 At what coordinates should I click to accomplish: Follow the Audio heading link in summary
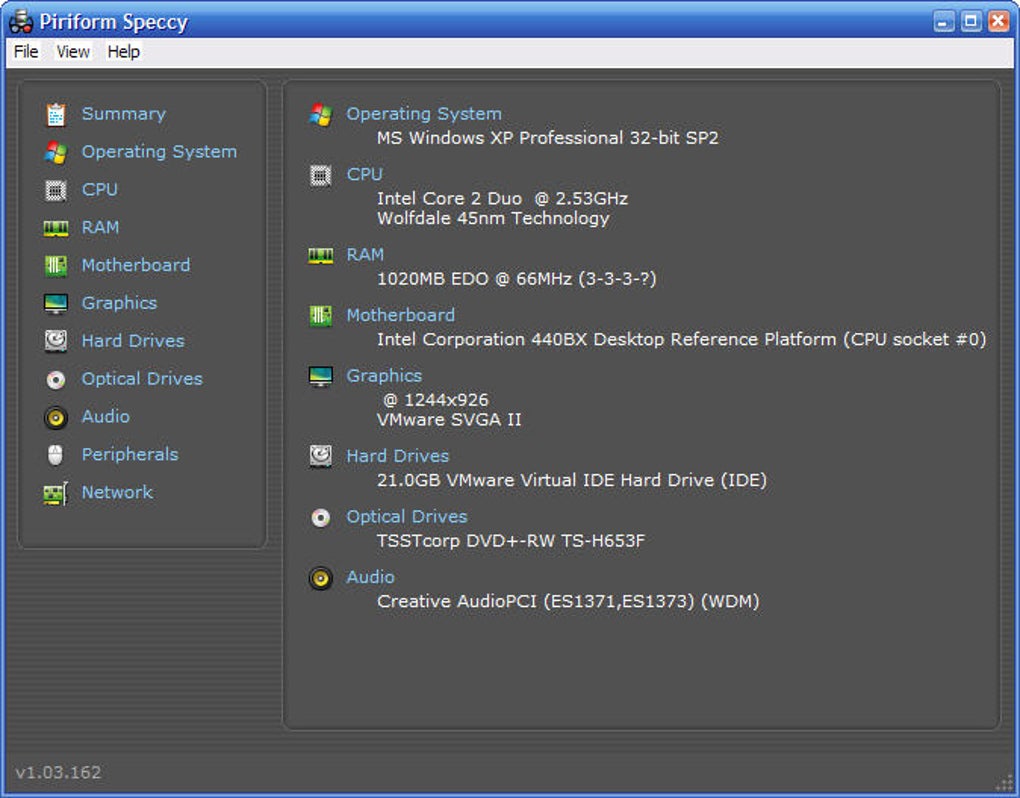pos(370,577)
